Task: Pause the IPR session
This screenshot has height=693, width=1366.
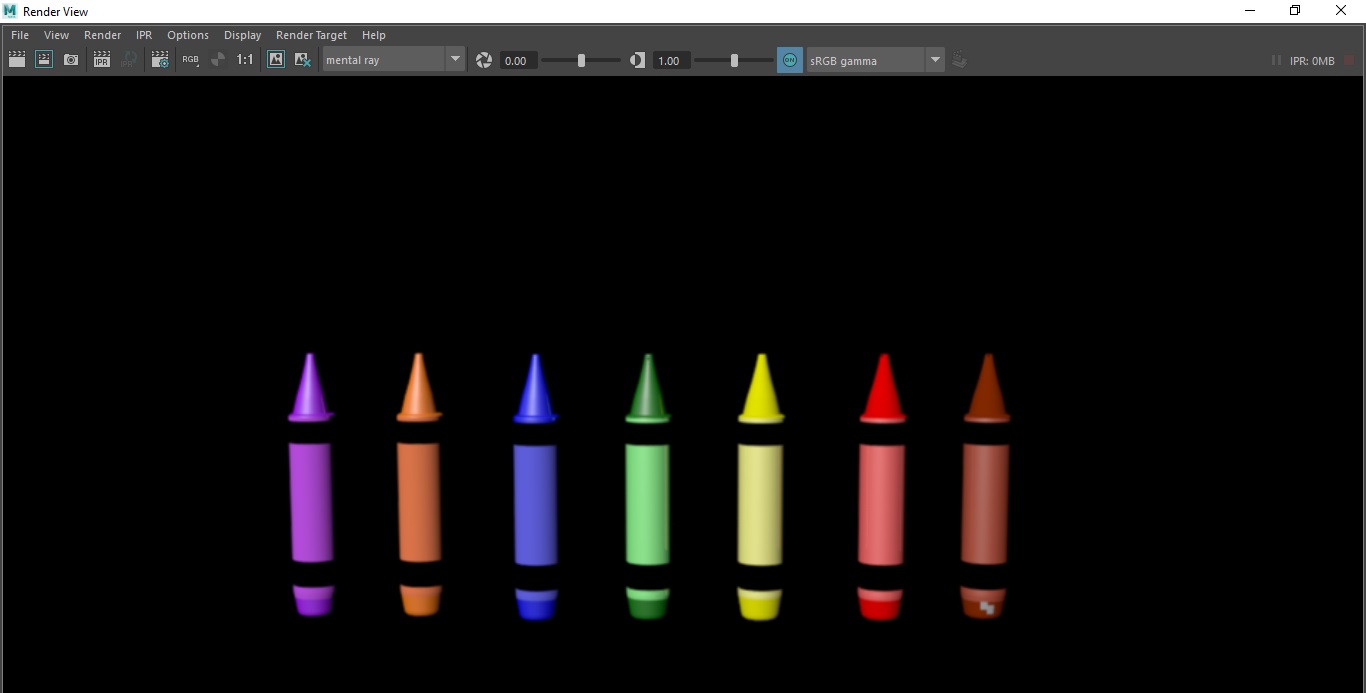Action: pos(1276,60)
